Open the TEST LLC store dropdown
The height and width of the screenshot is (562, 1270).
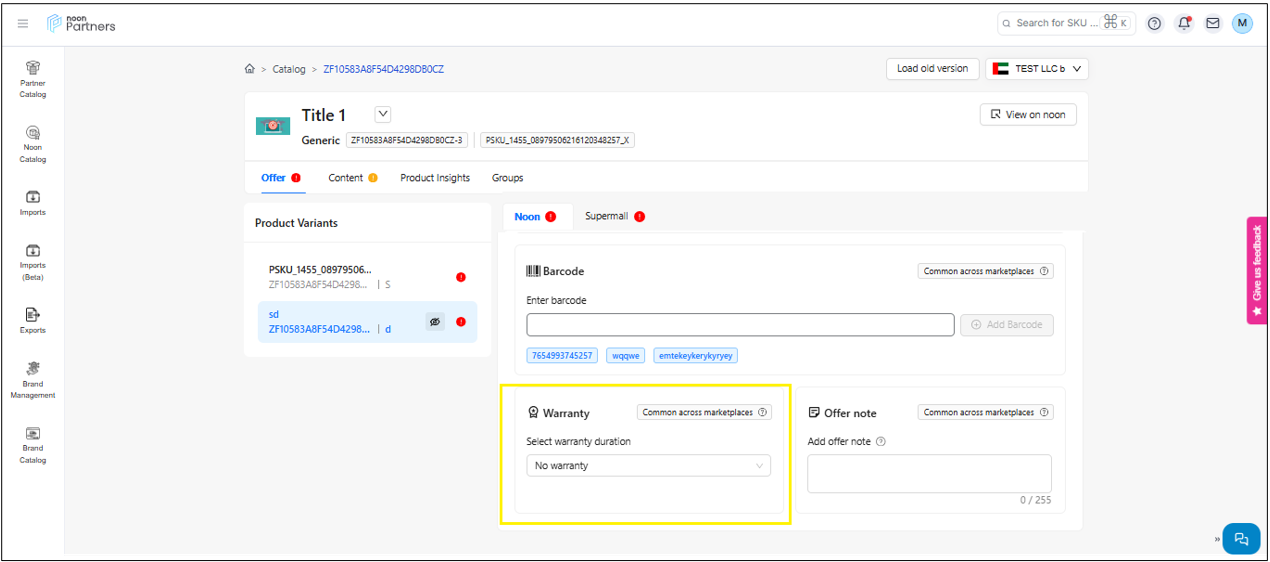pyautogui.click(x=1037, y=69)
